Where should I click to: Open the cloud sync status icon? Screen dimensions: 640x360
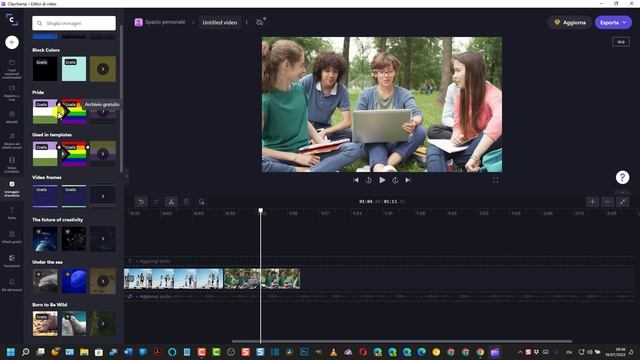coord(260,22)
